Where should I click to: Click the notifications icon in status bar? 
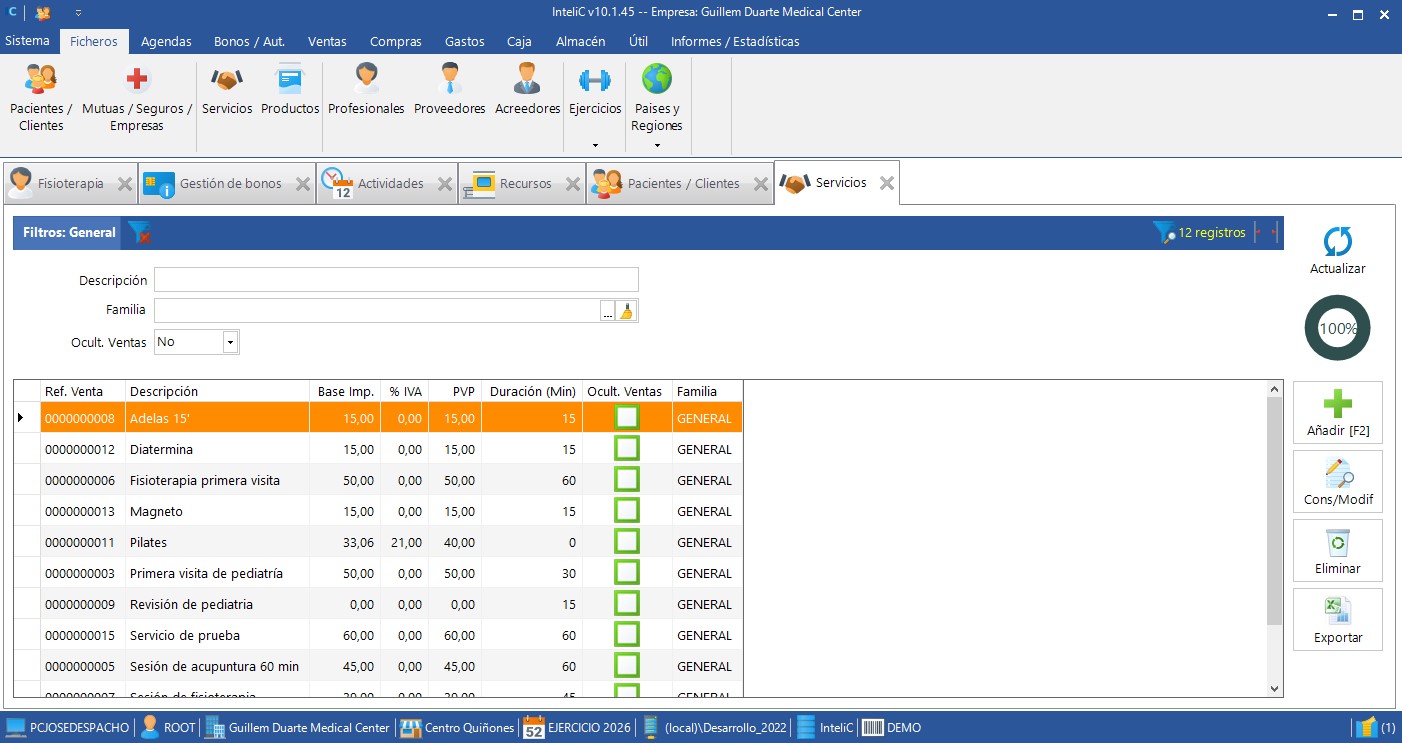pos(1366,728)
